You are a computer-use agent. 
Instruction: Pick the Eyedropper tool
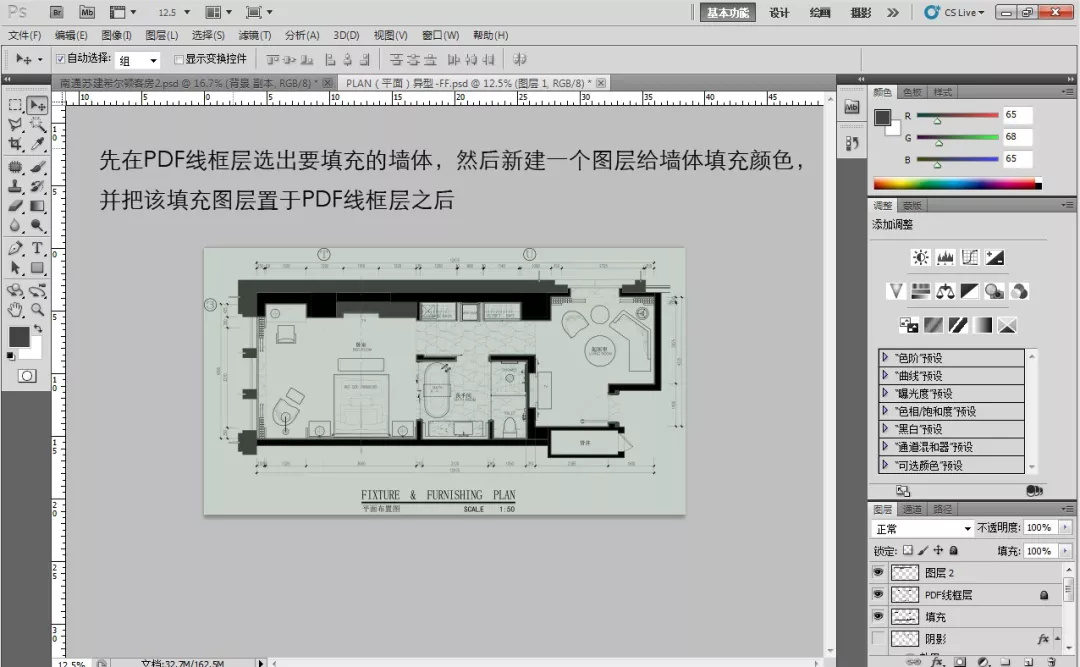point(37,144)
